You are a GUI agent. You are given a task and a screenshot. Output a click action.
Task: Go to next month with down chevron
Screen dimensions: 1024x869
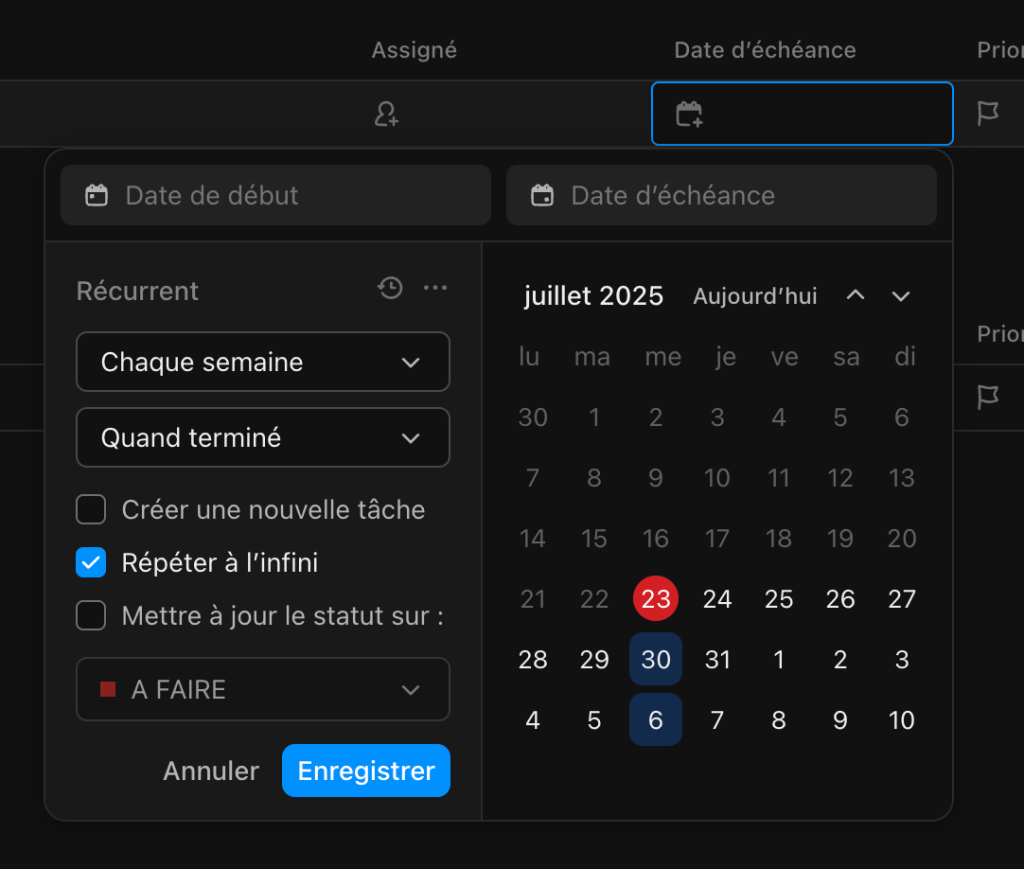tap(901, 296)
